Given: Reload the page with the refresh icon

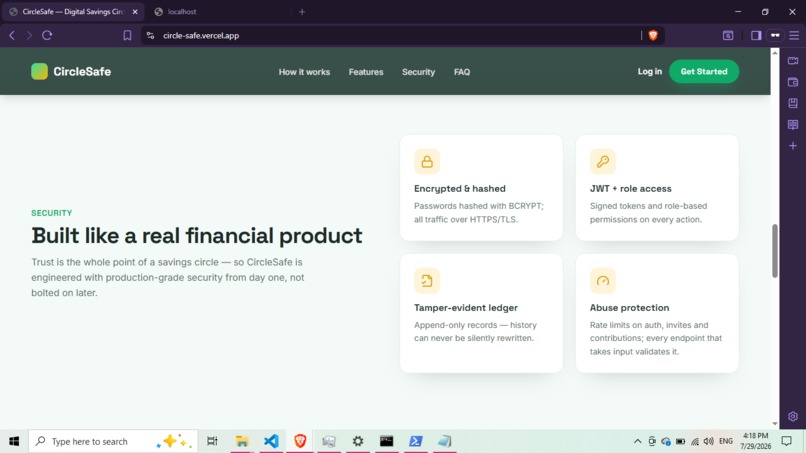Looking at the screenshot, I should coord(47,35).
